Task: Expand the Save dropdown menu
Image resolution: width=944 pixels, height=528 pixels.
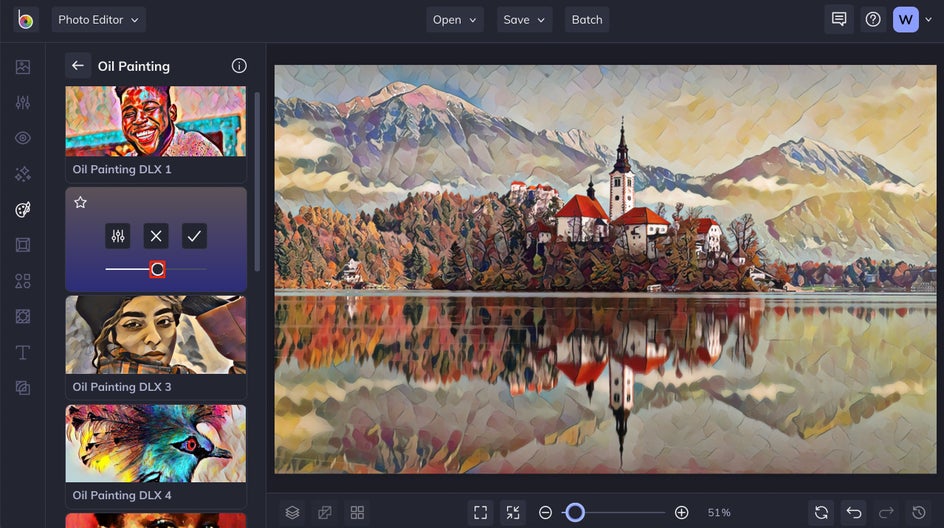Action: (524, 20)
